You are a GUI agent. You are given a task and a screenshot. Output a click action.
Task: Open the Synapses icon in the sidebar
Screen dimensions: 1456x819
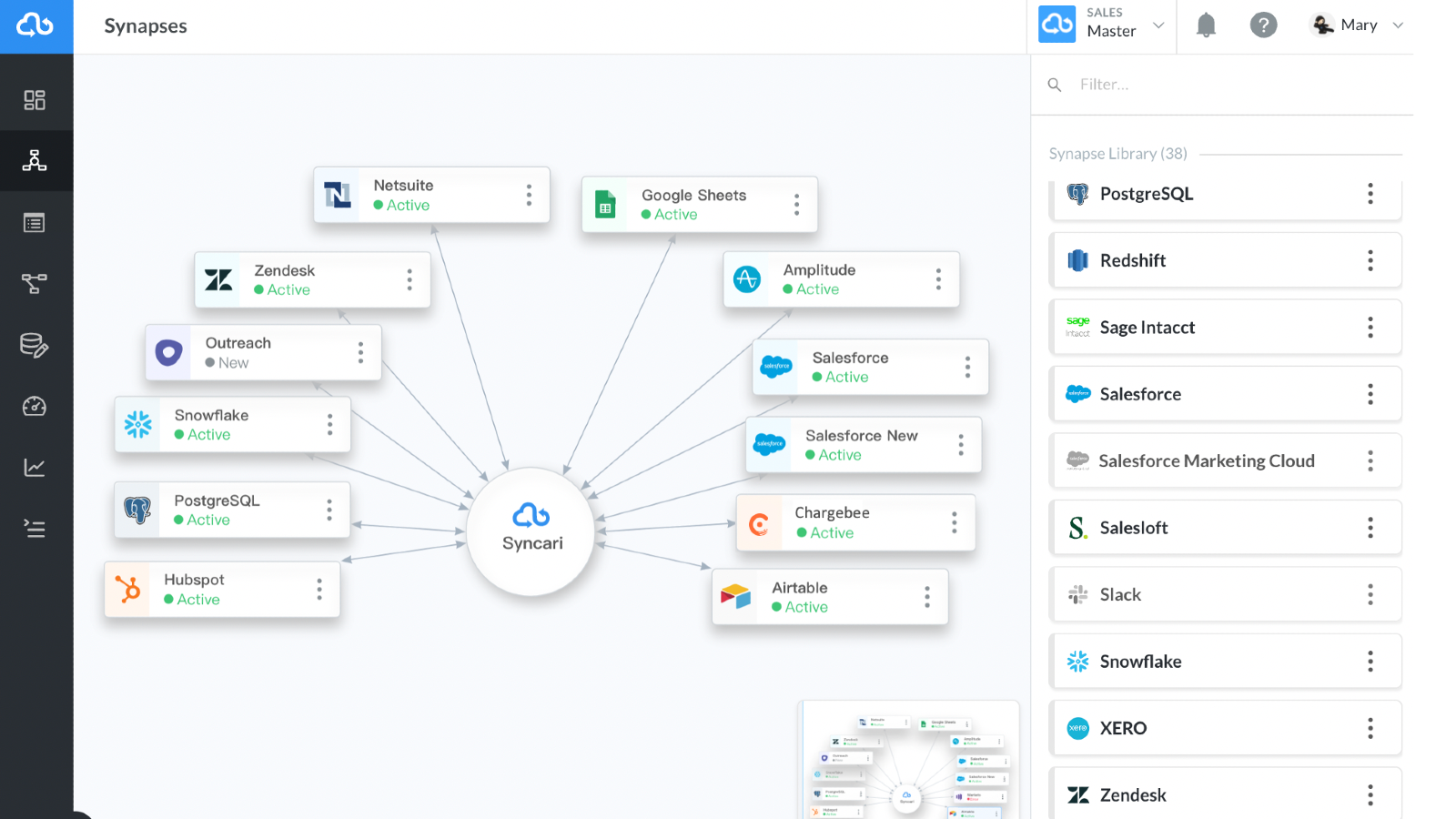[x=35, y=161]
